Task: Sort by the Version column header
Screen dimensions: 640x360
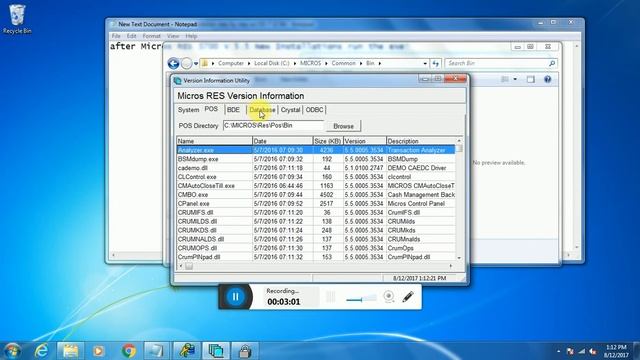Action: pos(364,141)
